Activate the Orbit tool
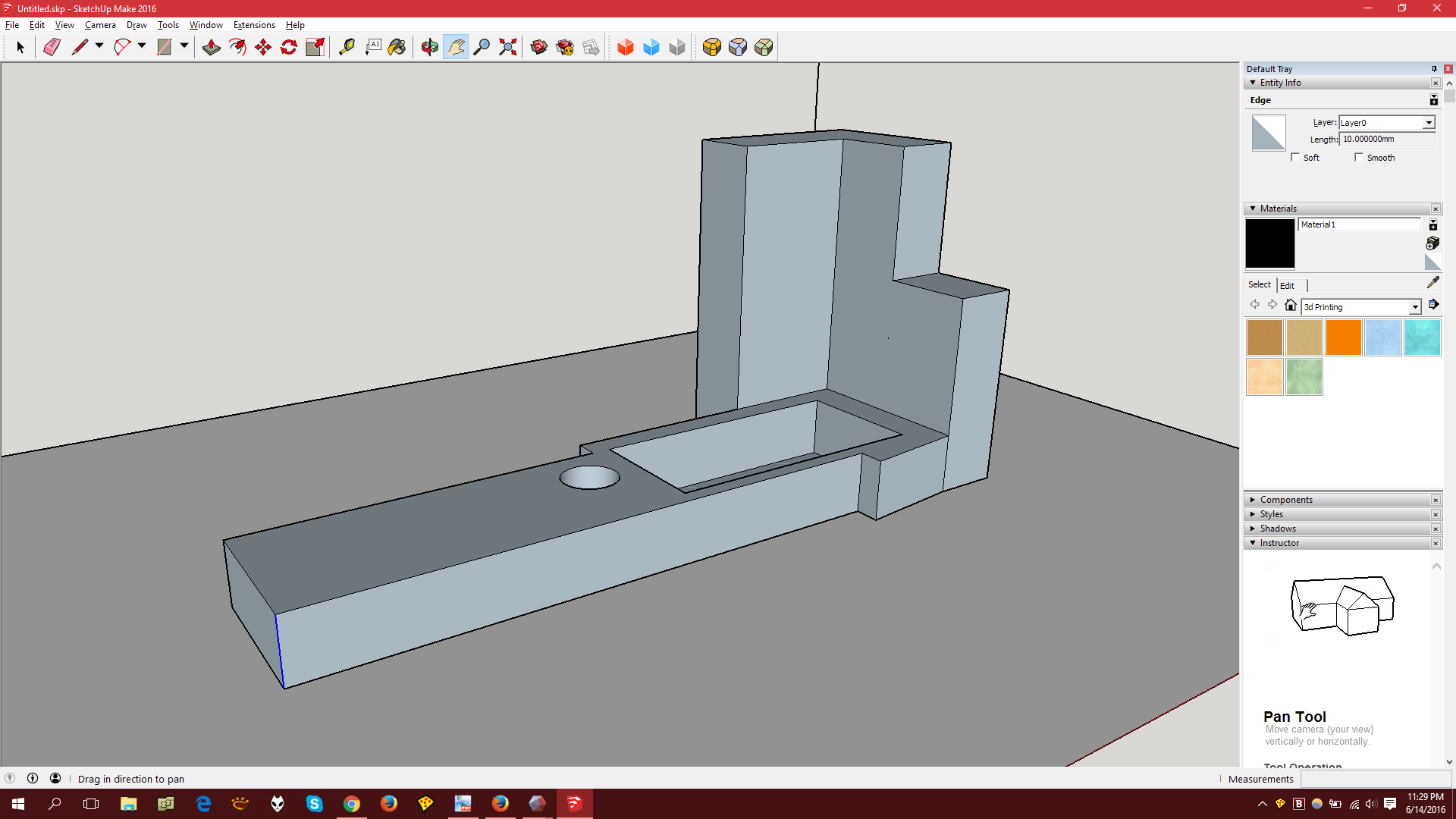 [x=430, y=47]
